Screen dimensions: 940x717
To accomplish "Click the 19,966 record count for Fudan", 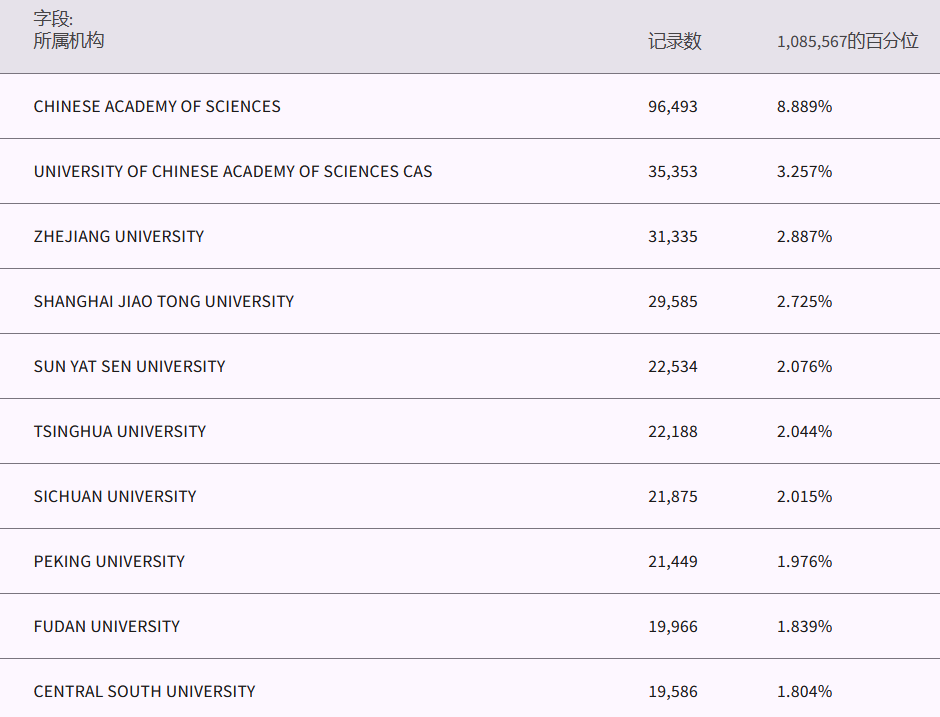I will coord(673,626).
